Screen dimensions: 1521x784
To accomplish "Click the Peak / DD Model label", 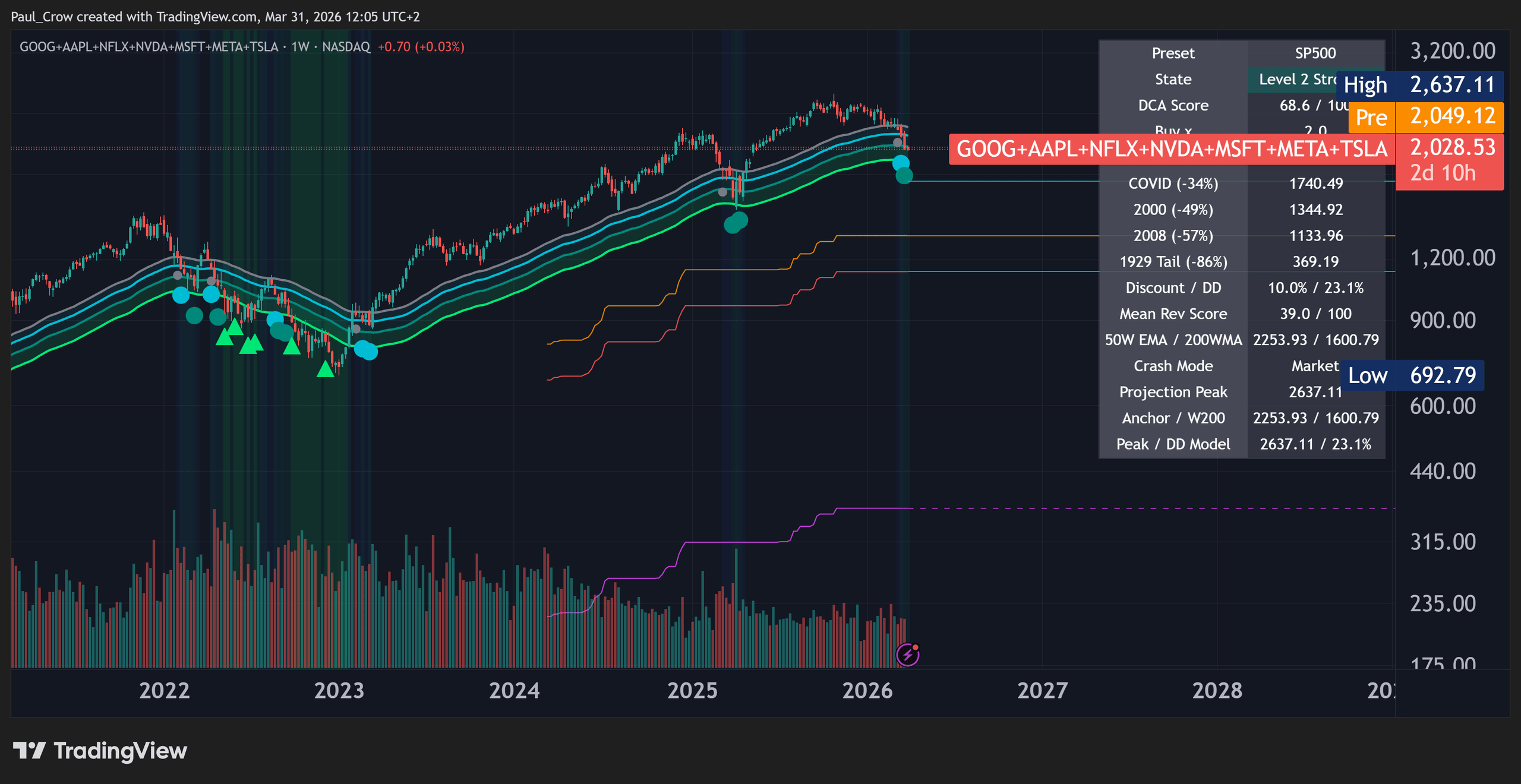I will 1173,444.
